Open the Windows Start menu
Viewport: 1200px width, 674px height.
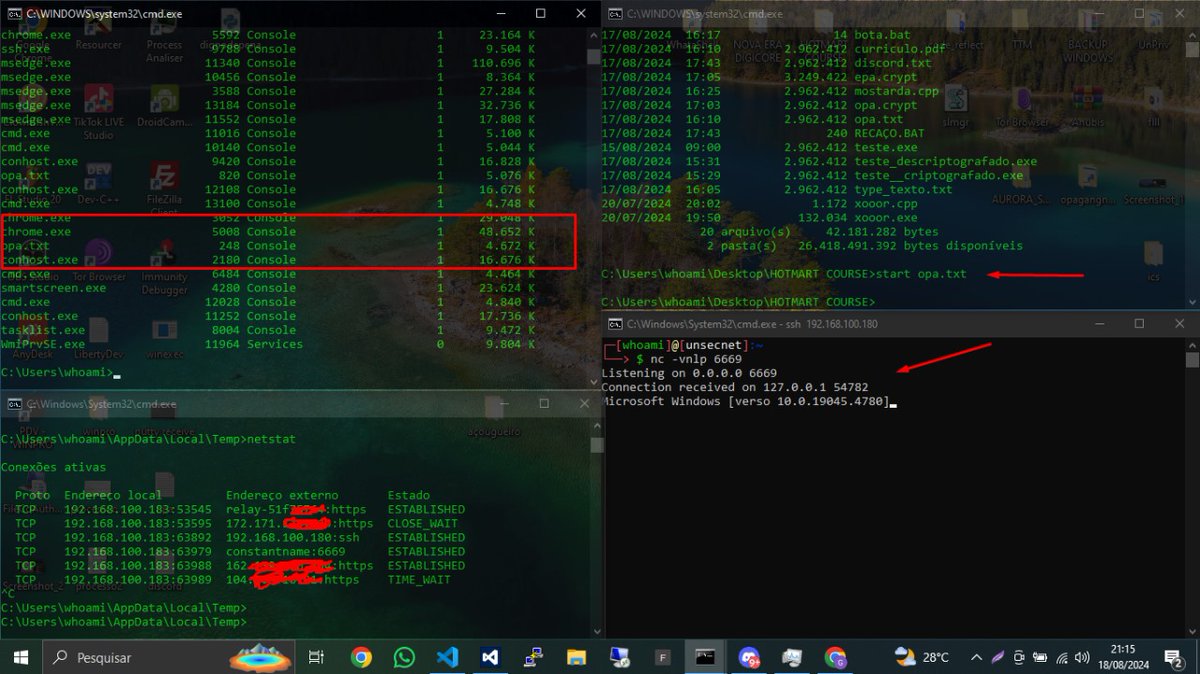click(20, 657)
